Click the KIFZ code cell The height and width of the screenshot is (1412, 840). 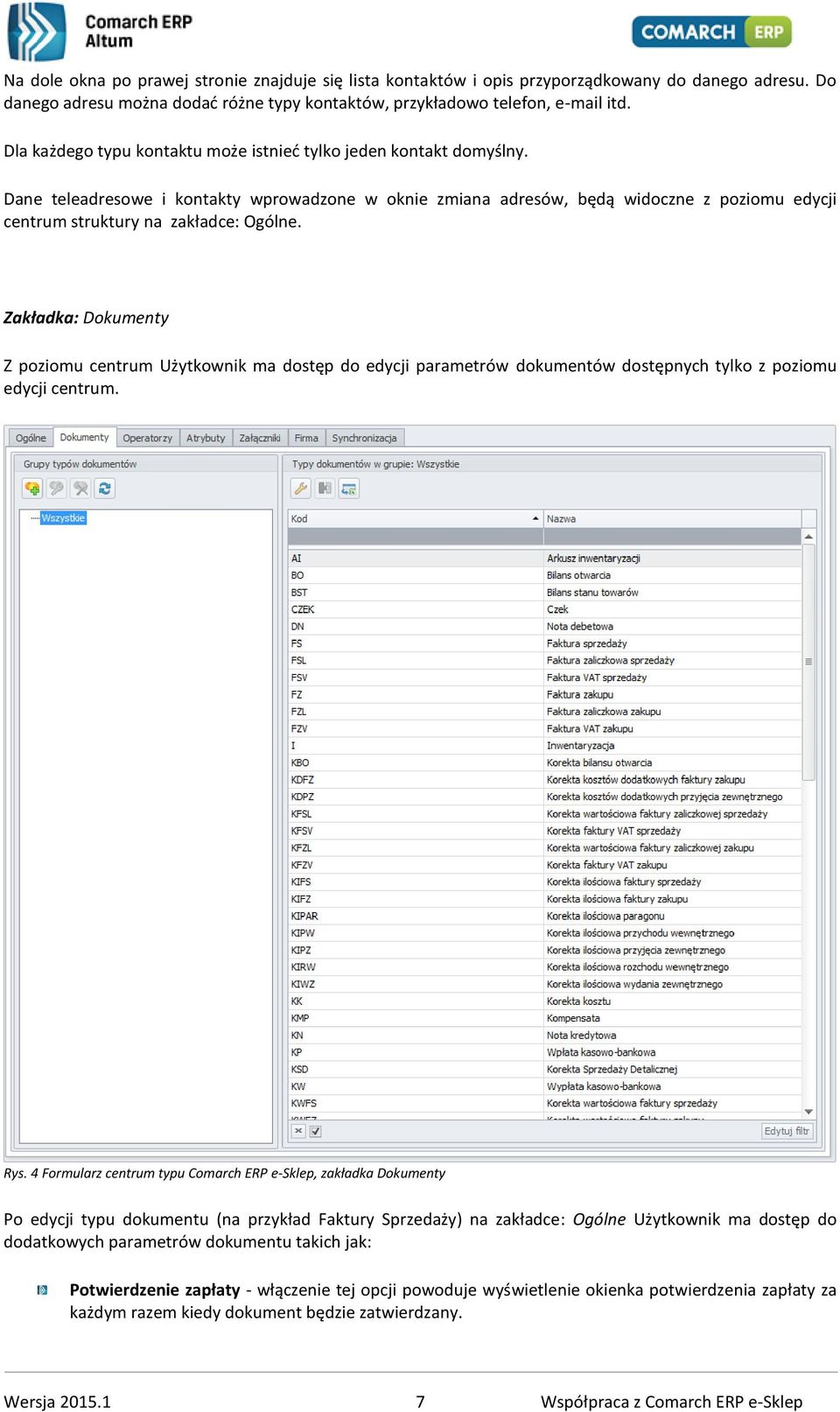point(415,900)
